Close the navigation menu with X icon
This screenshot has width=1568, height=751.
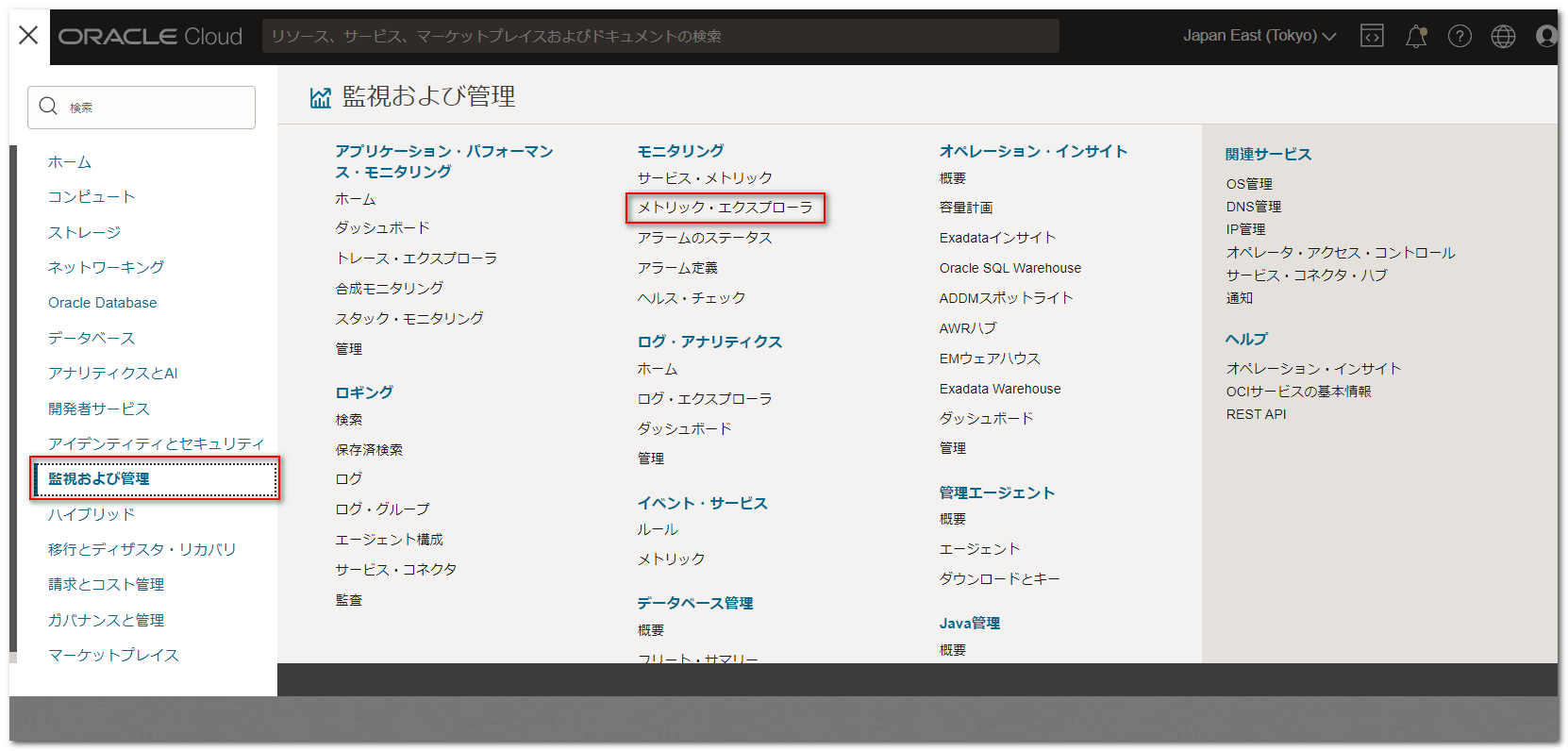click(28, 36)
